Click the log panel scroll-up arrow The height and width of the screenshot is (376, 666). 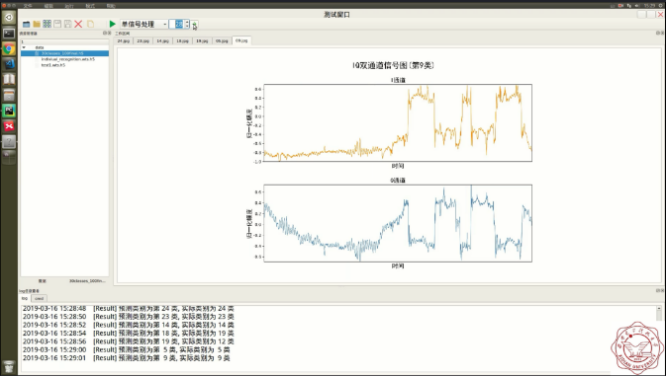coord(659,308)
